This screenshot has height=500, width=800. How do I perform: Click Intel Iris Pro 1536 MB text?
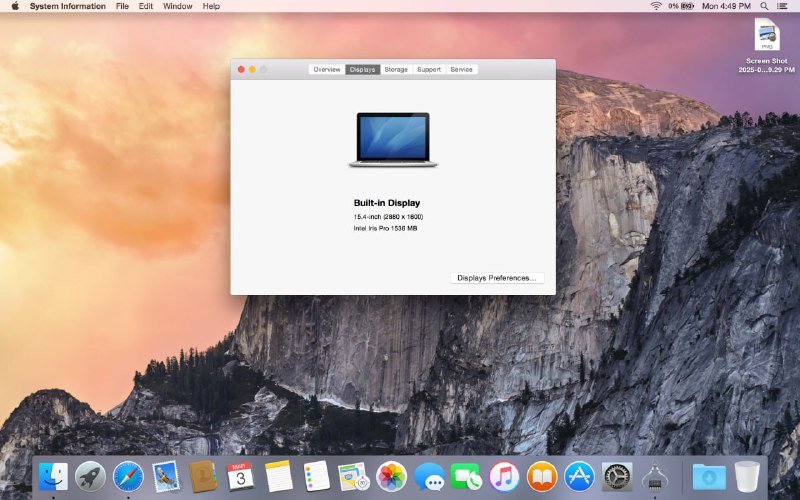coord(385,228)
